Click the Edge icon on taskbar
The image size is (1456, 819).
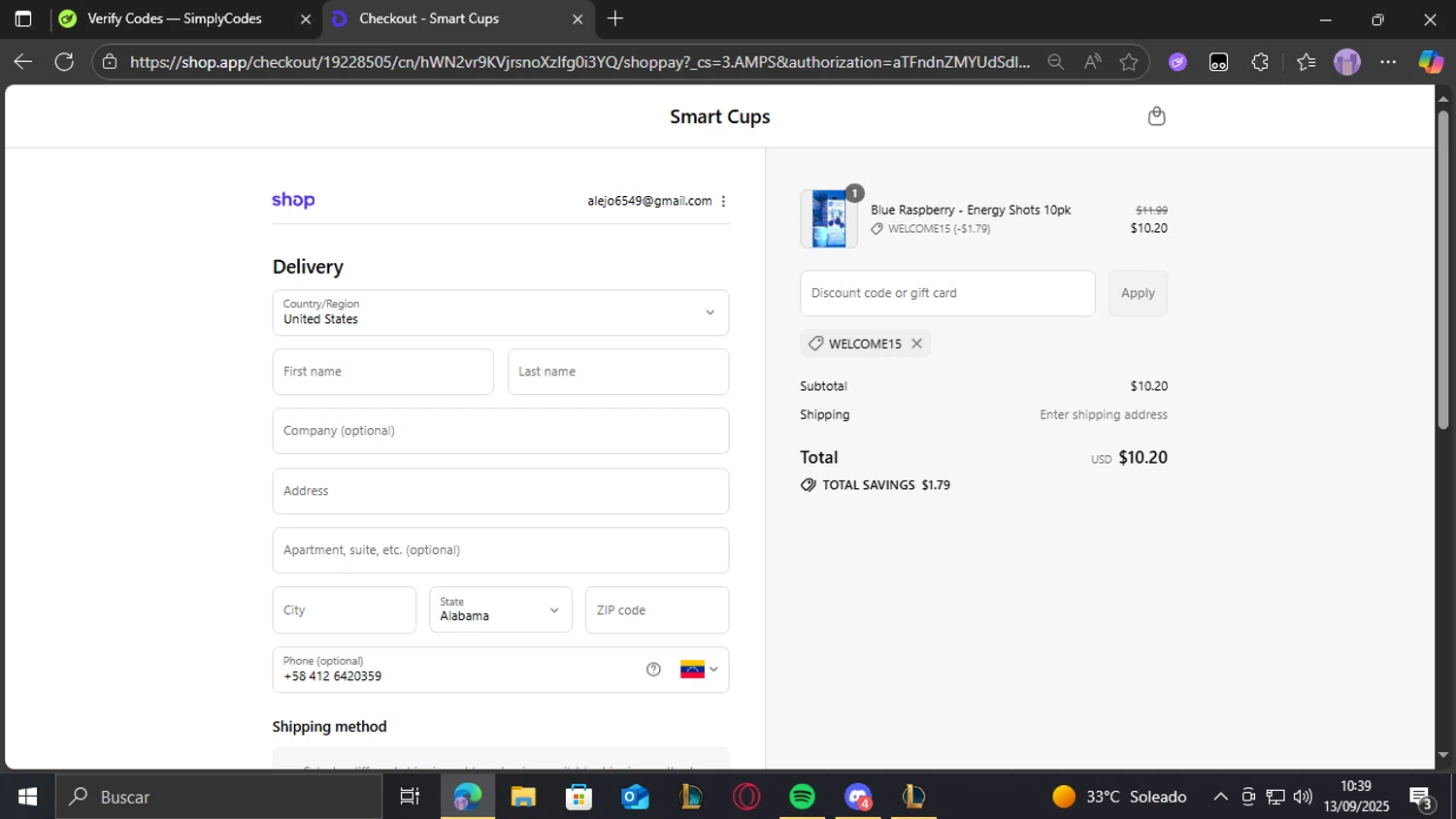point(467,797)
